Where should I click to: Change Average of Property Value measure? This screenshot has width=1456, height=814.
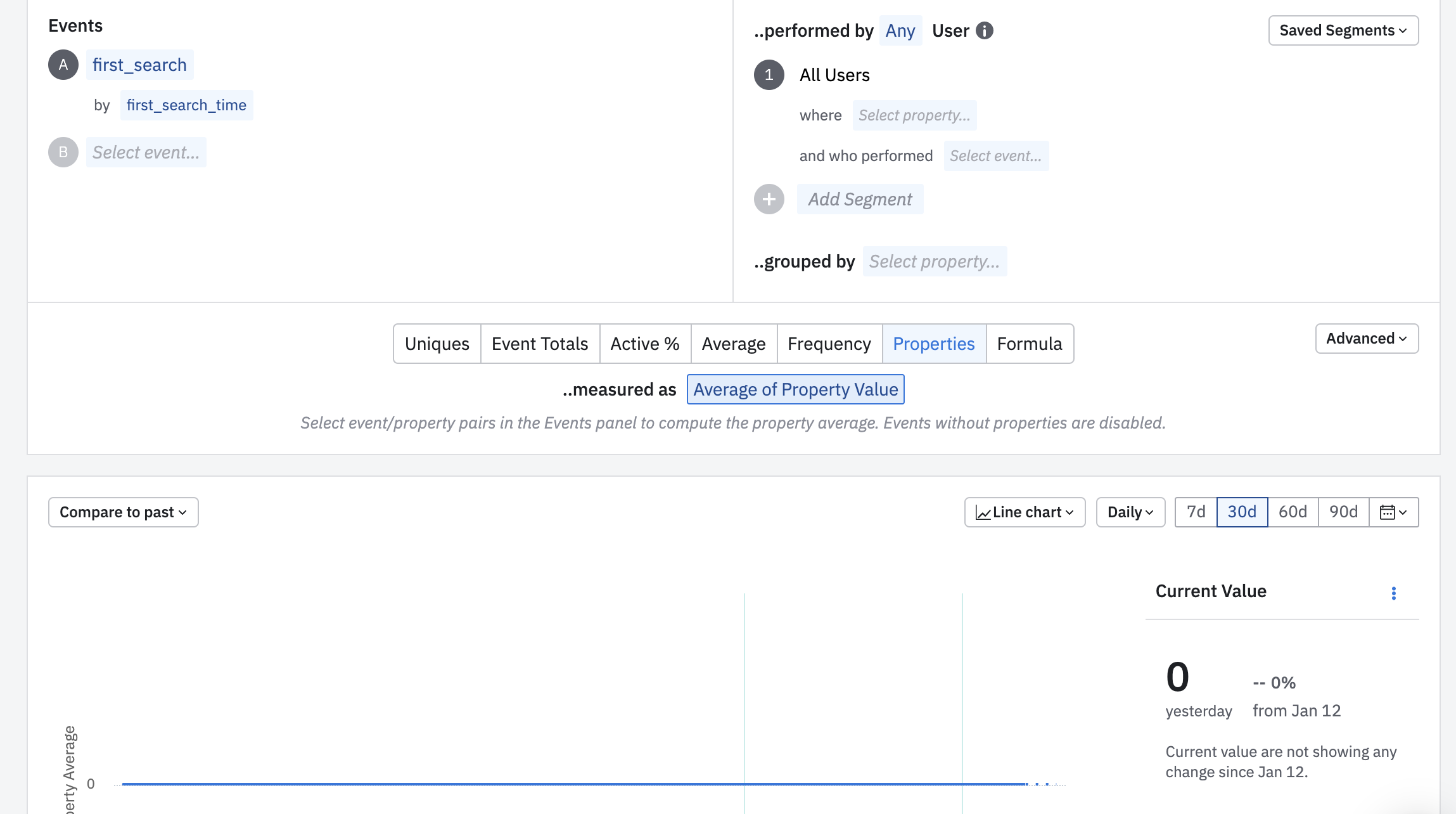point(795,389)
